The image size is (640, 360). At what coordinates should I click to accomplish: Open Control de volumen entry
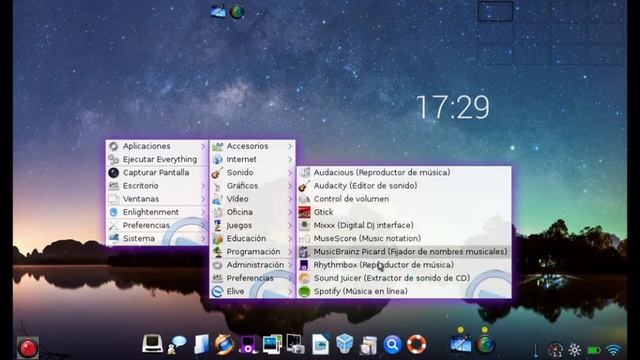point(404,199)
